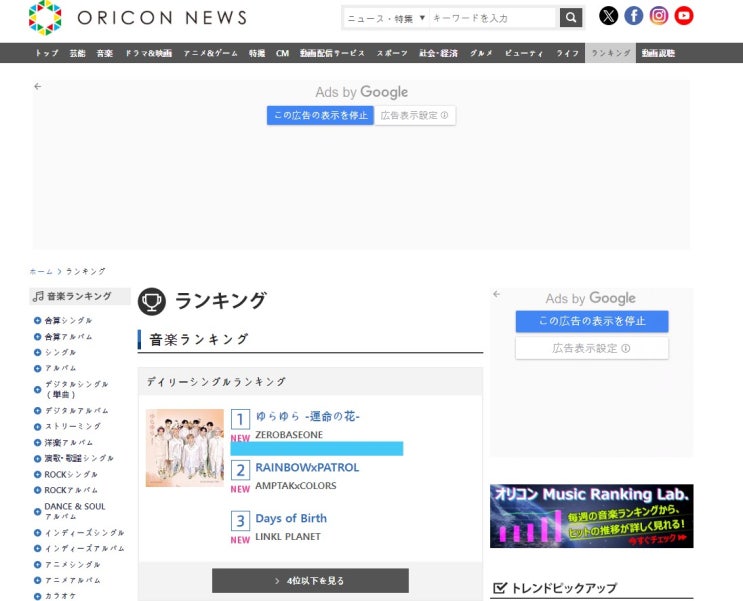This screenshot has height=601, width=743.
Task: Open Oricon's YouTube channel icon
Action: point(684,16)
